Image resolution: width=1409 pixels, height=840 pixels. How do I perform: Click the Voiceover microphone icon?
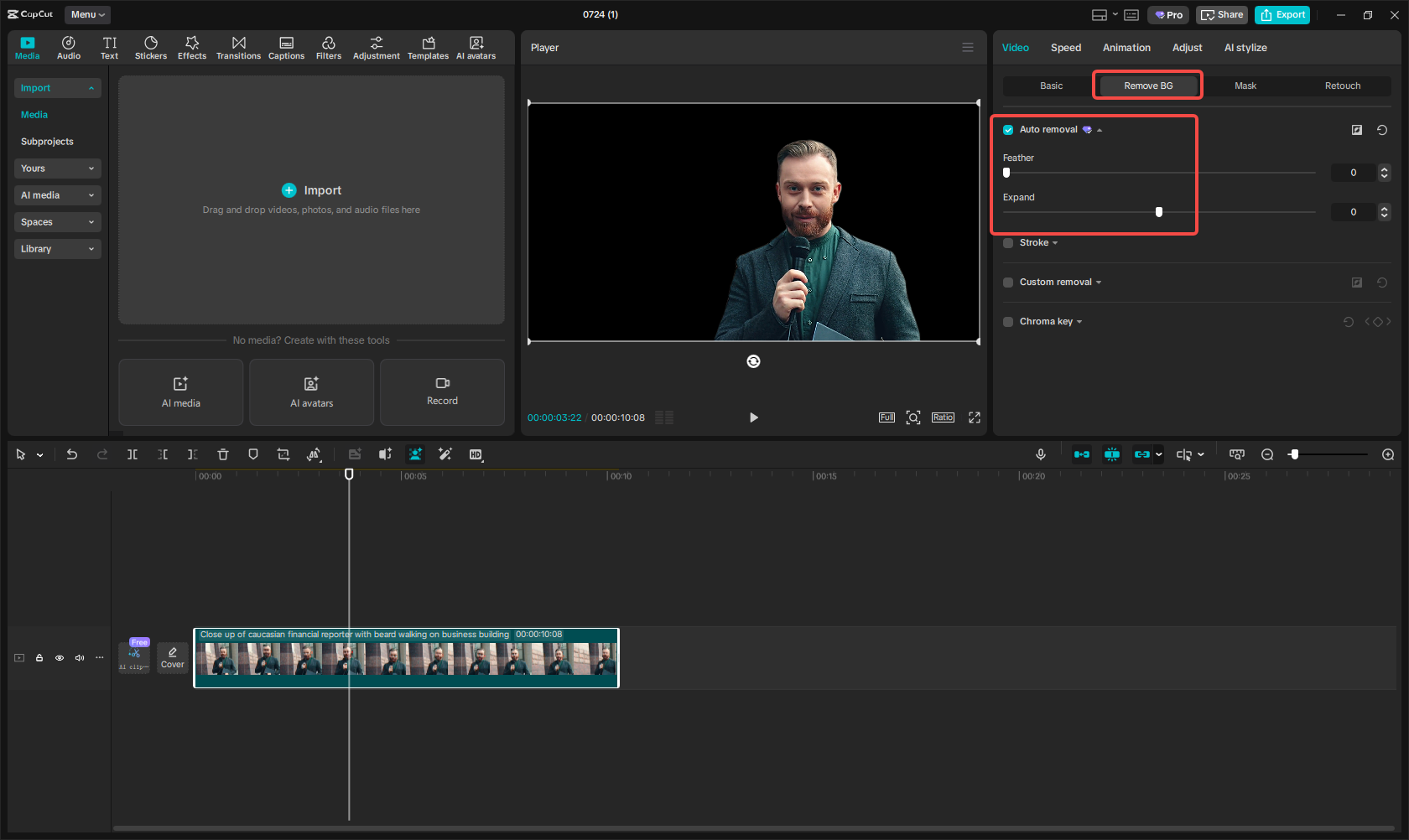coord(1040,454)
